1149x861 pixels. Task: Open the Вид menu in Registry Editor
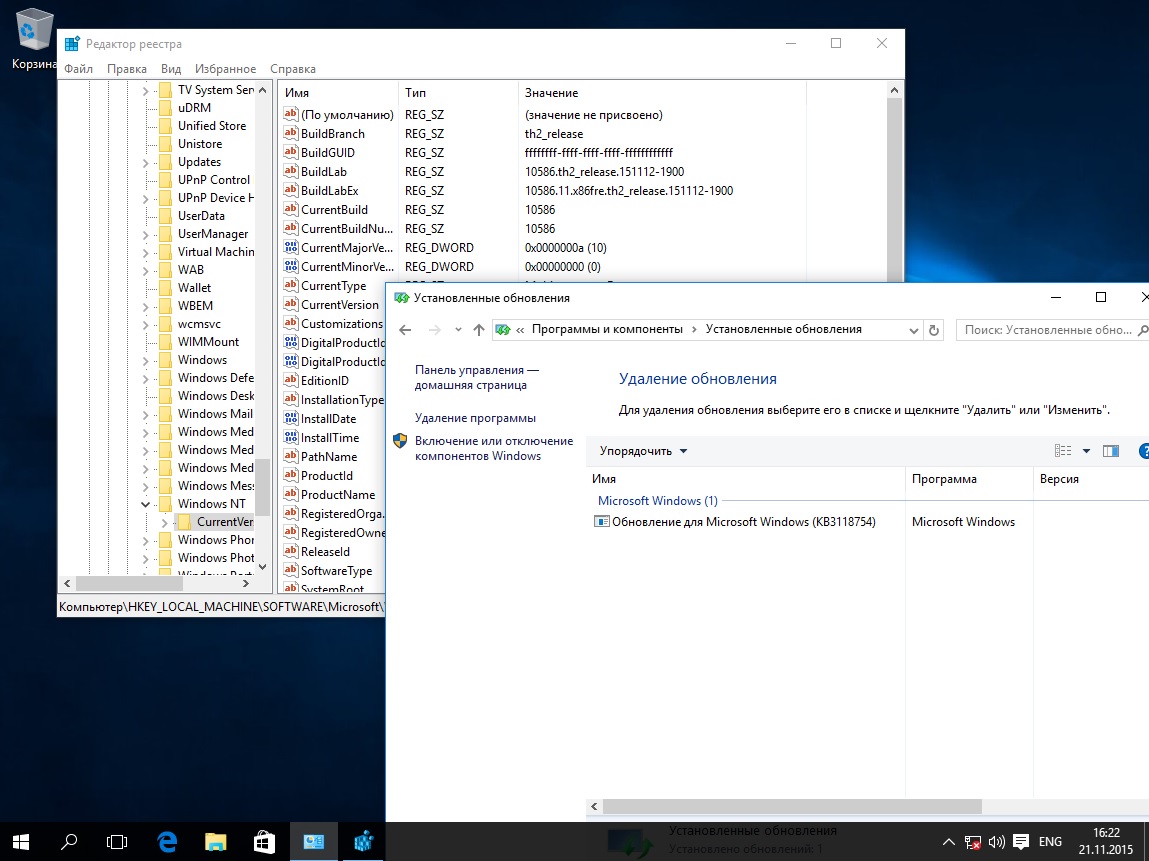171,69
